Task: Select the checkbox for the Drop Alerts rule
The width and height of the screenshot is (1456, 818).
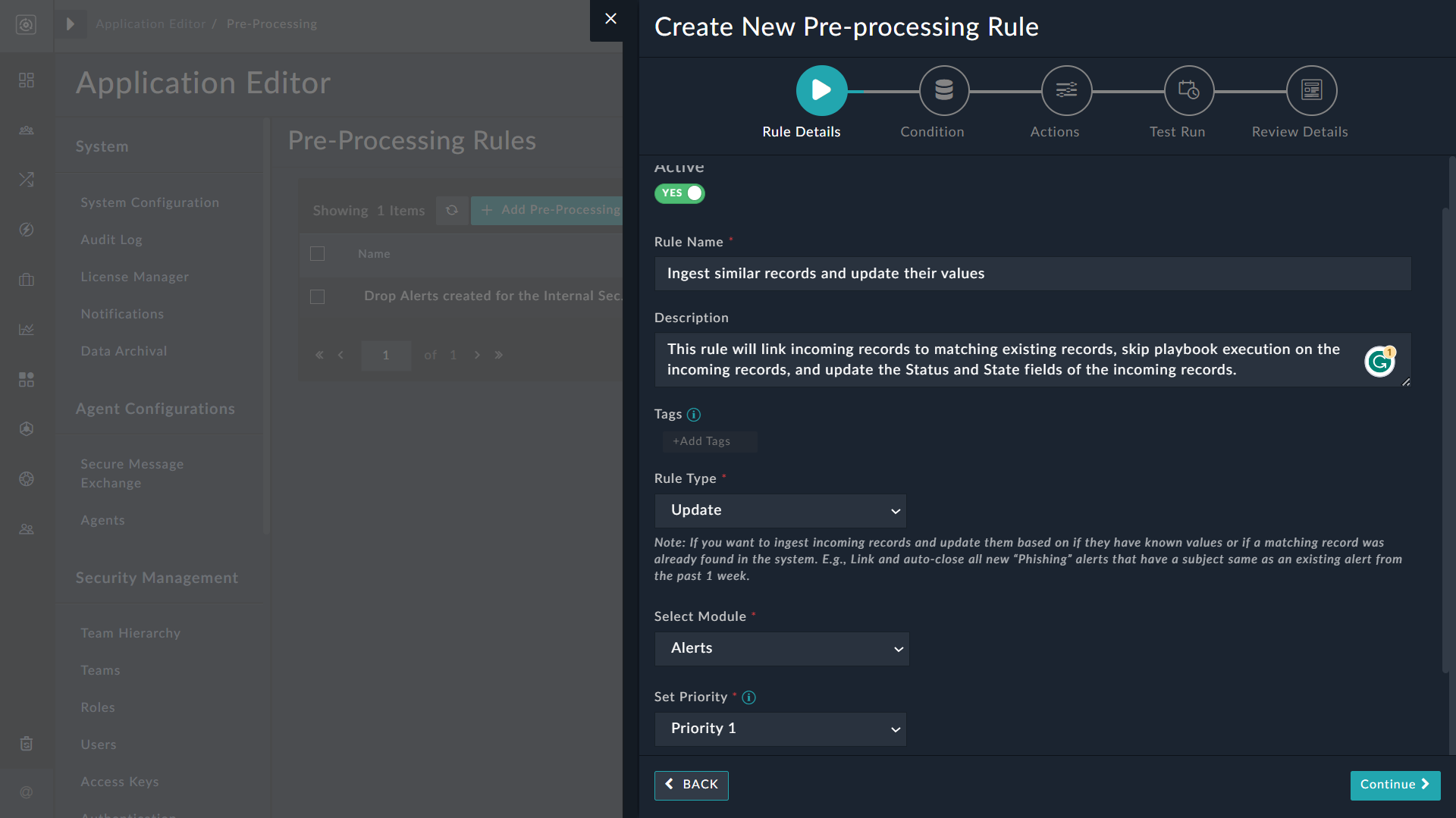Action: click(x=318, y=296)
